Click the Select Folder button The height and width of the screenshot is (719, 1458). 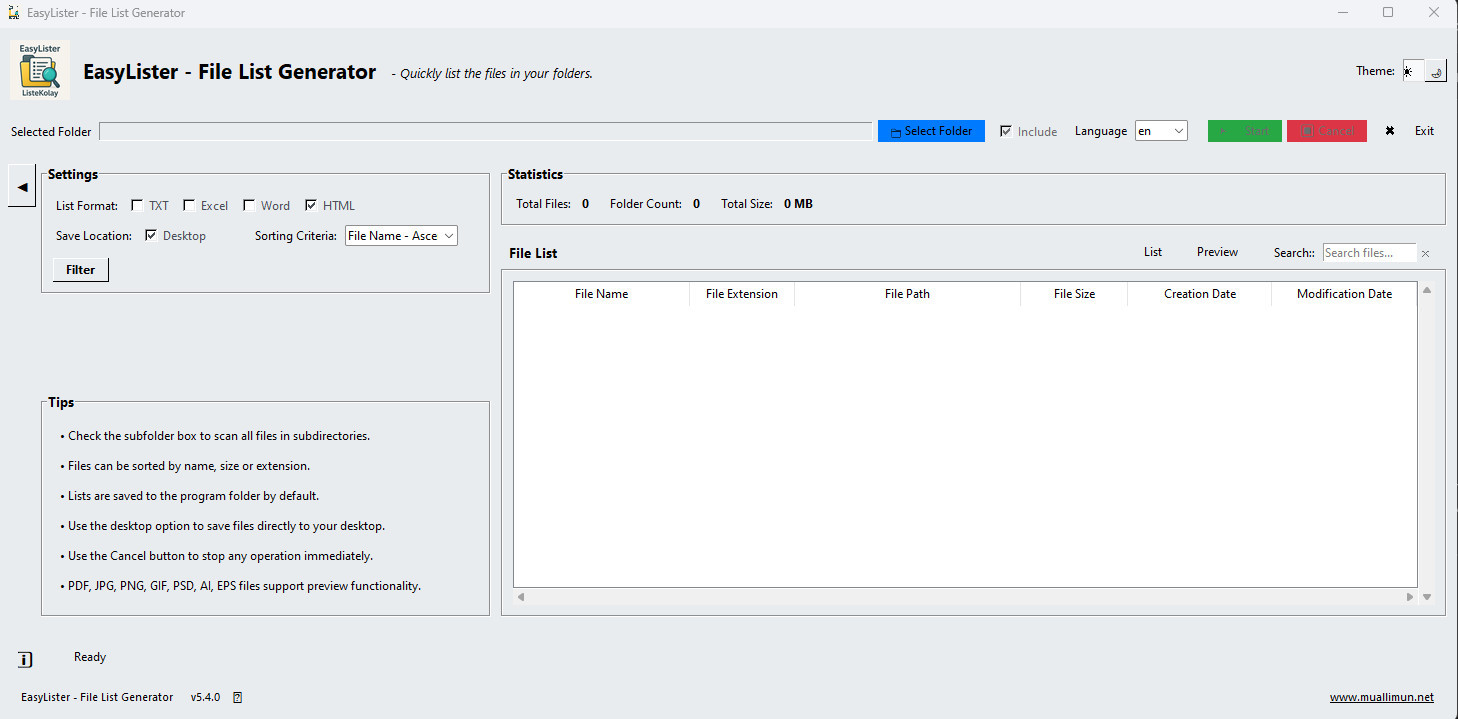pos(931,131)
